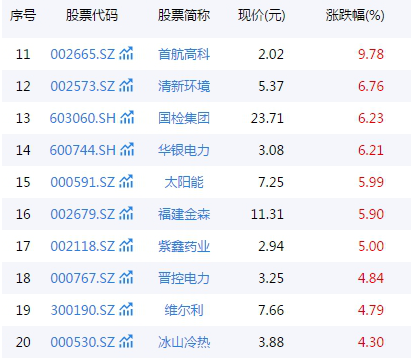Screen dimensions: 414x360
Task: Select price value 2.02
Action: [x=271, y=54]
